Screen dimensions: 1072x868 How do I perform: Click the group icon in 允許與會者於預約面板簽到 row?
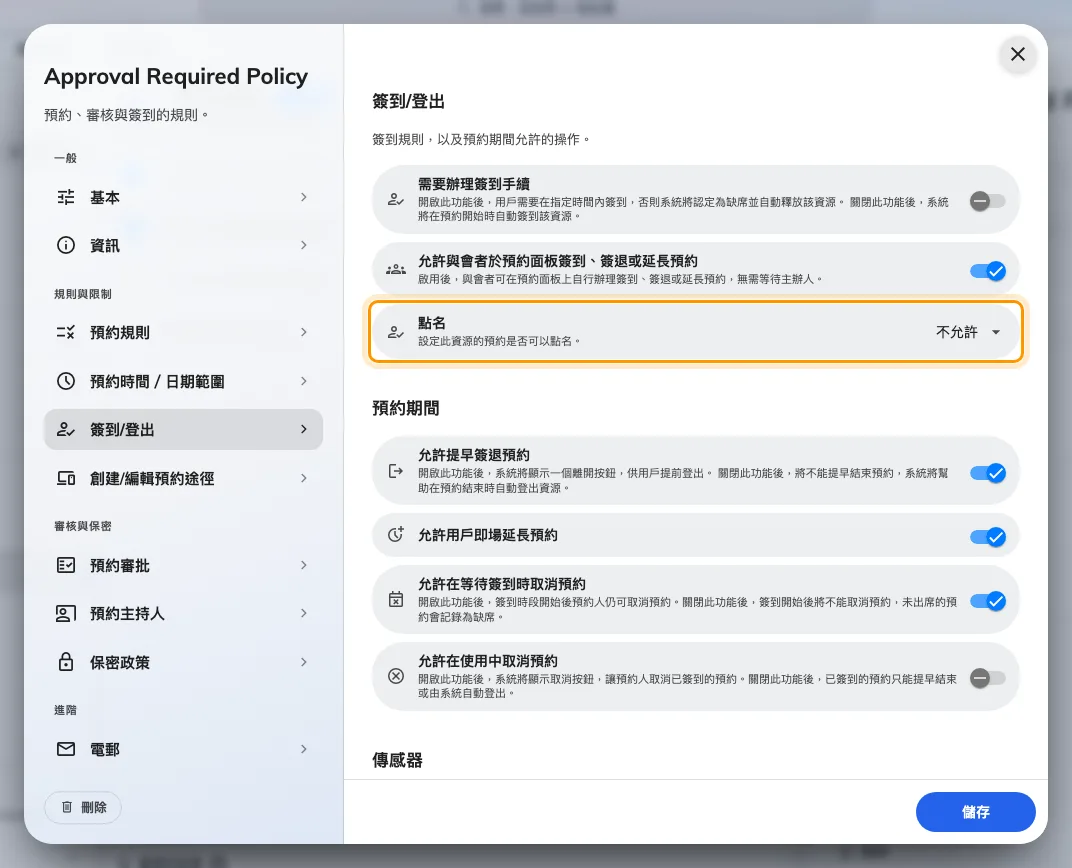396,269
